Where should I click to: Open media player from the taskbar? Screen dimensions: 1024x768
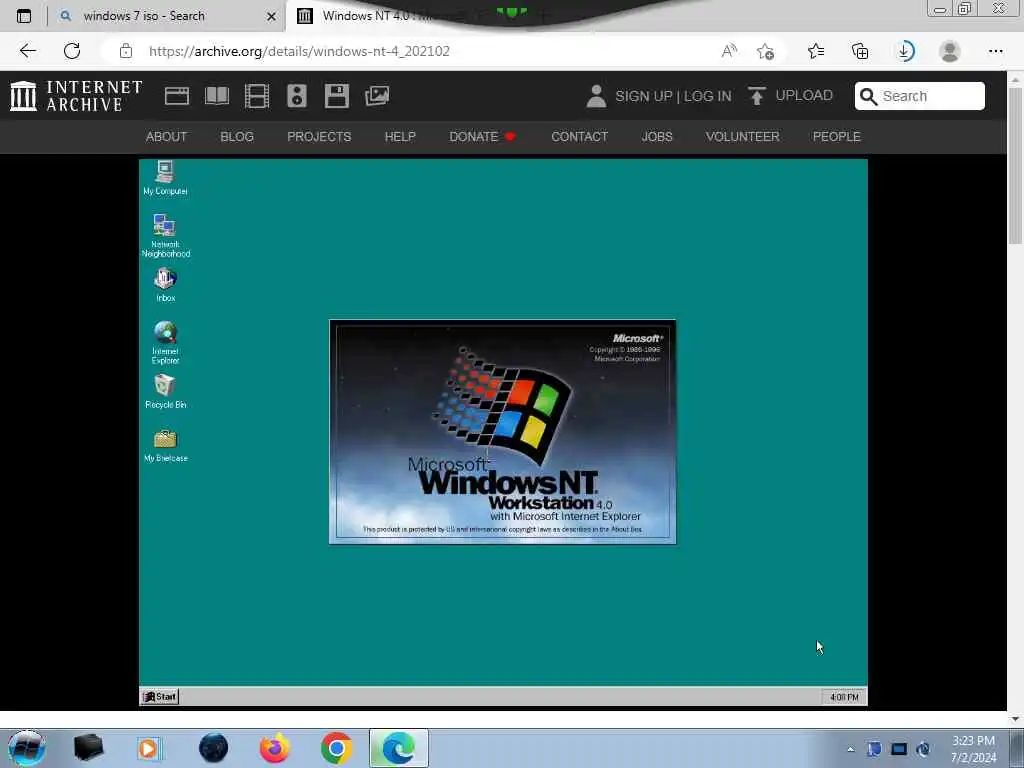coord(149,748)
